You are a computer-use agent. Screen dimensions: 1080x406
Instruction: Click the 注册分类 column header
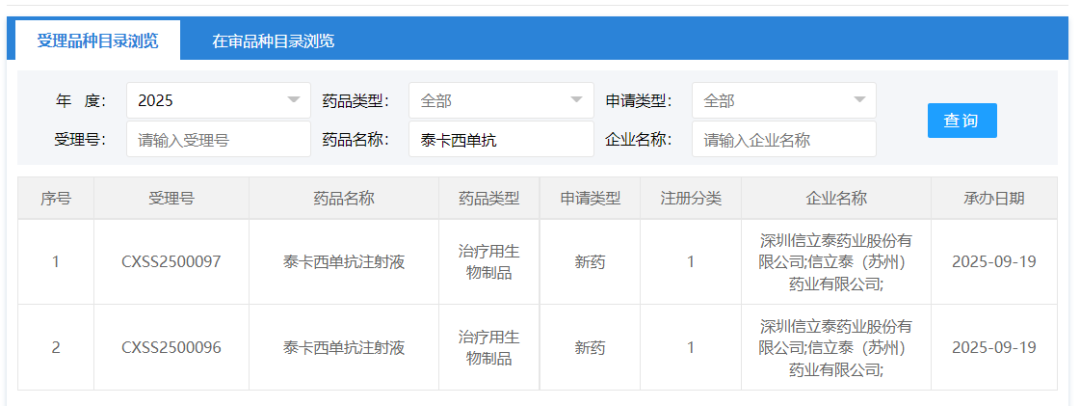point(690,198)
